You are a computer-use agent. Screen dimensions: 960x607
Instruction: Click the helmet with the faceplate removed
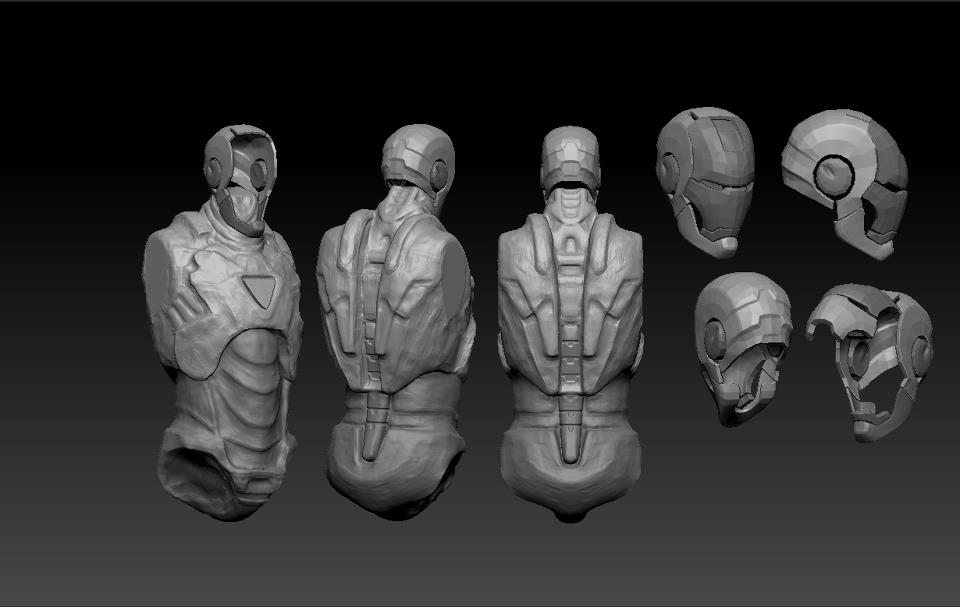(743, 349)
